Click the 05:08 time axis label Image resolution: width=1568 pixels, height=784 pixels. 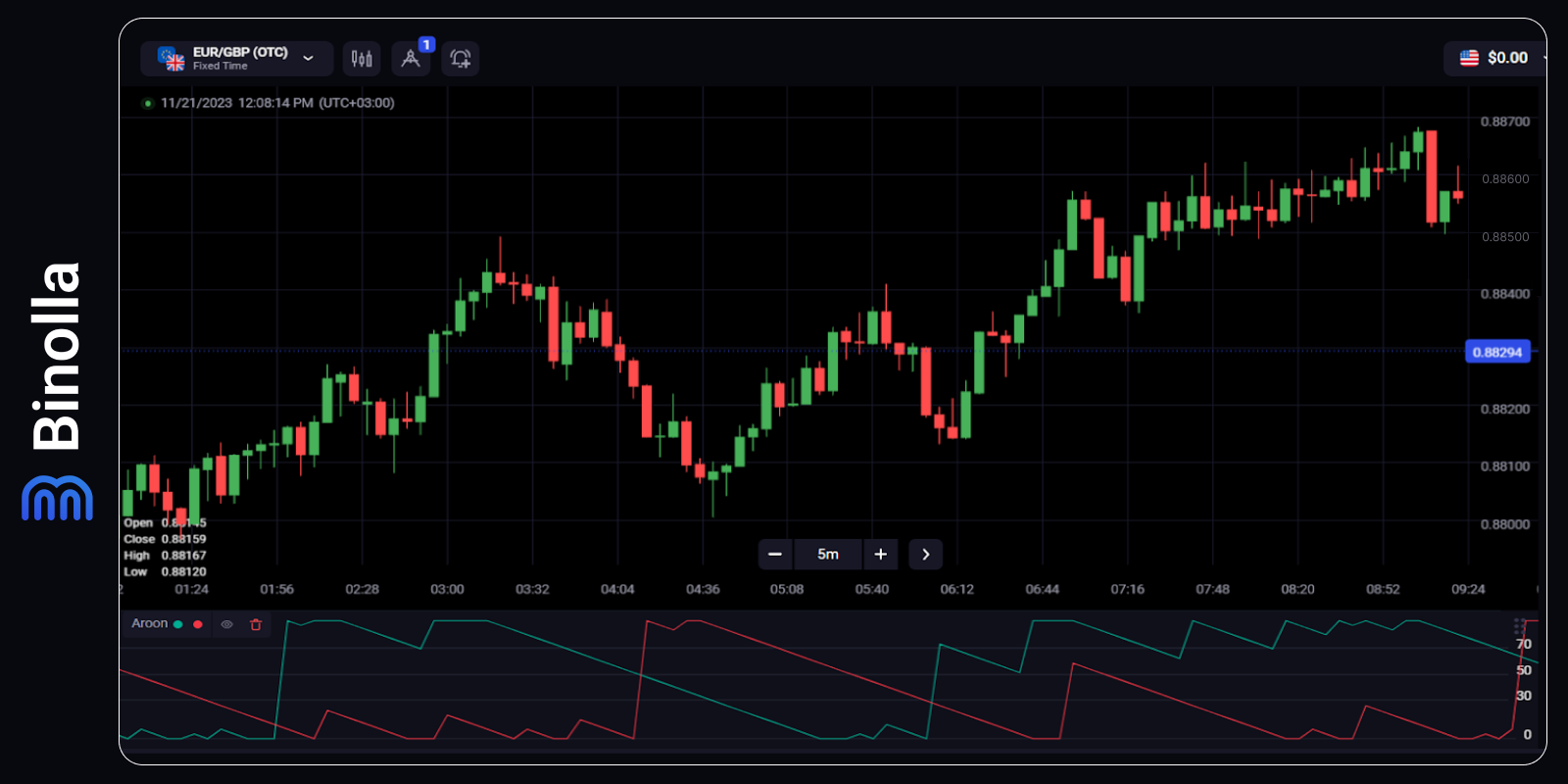[787, 589]
